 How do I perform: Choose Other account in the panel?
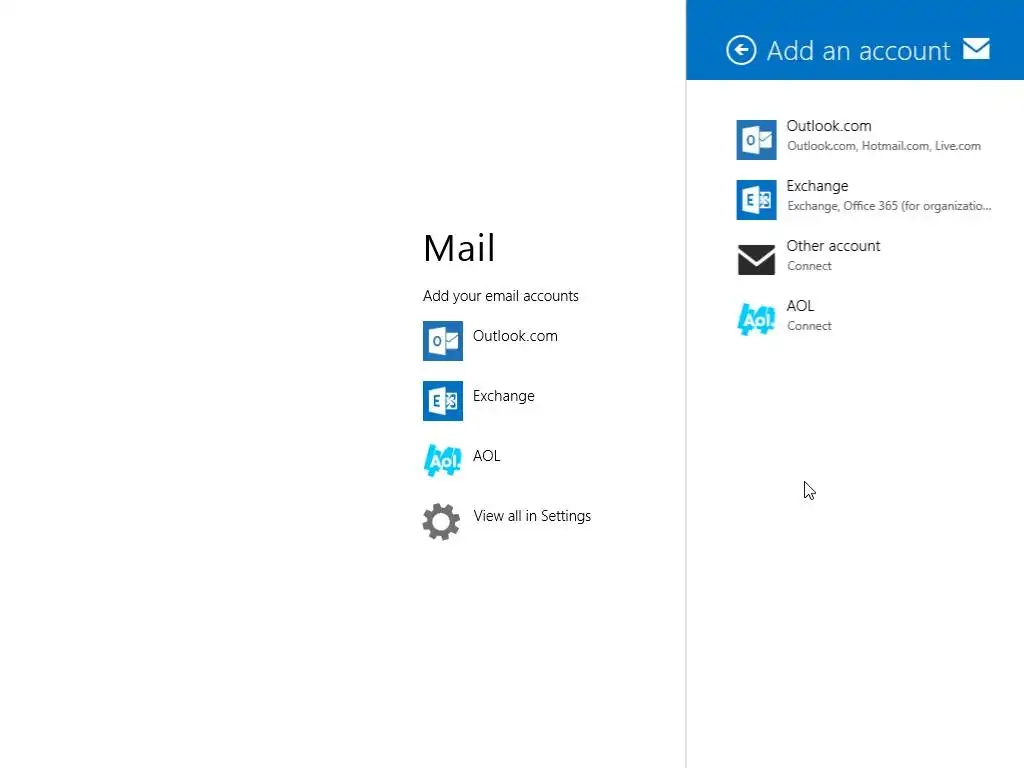point(833,246)
